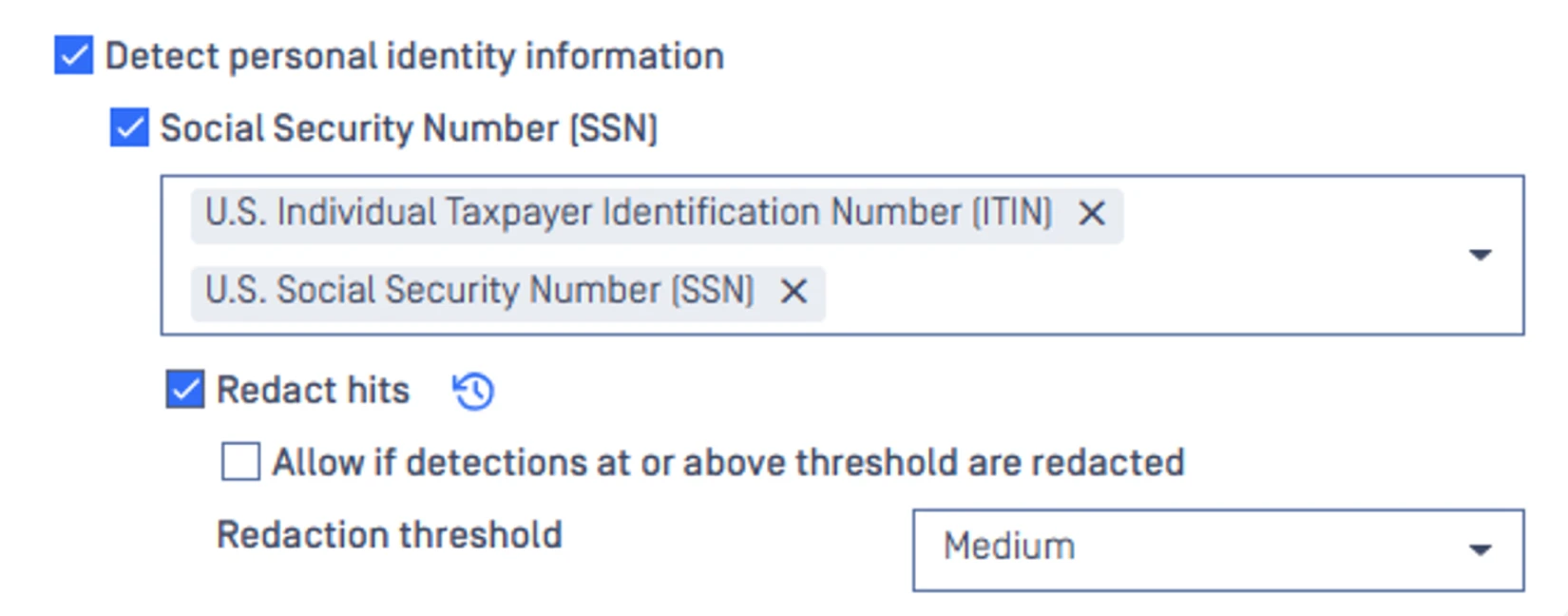Uncheck the Social Security Number (SSN) checkbox
Screen dimensions: 1568x616
pyautogui.click(x=129, y=128)
